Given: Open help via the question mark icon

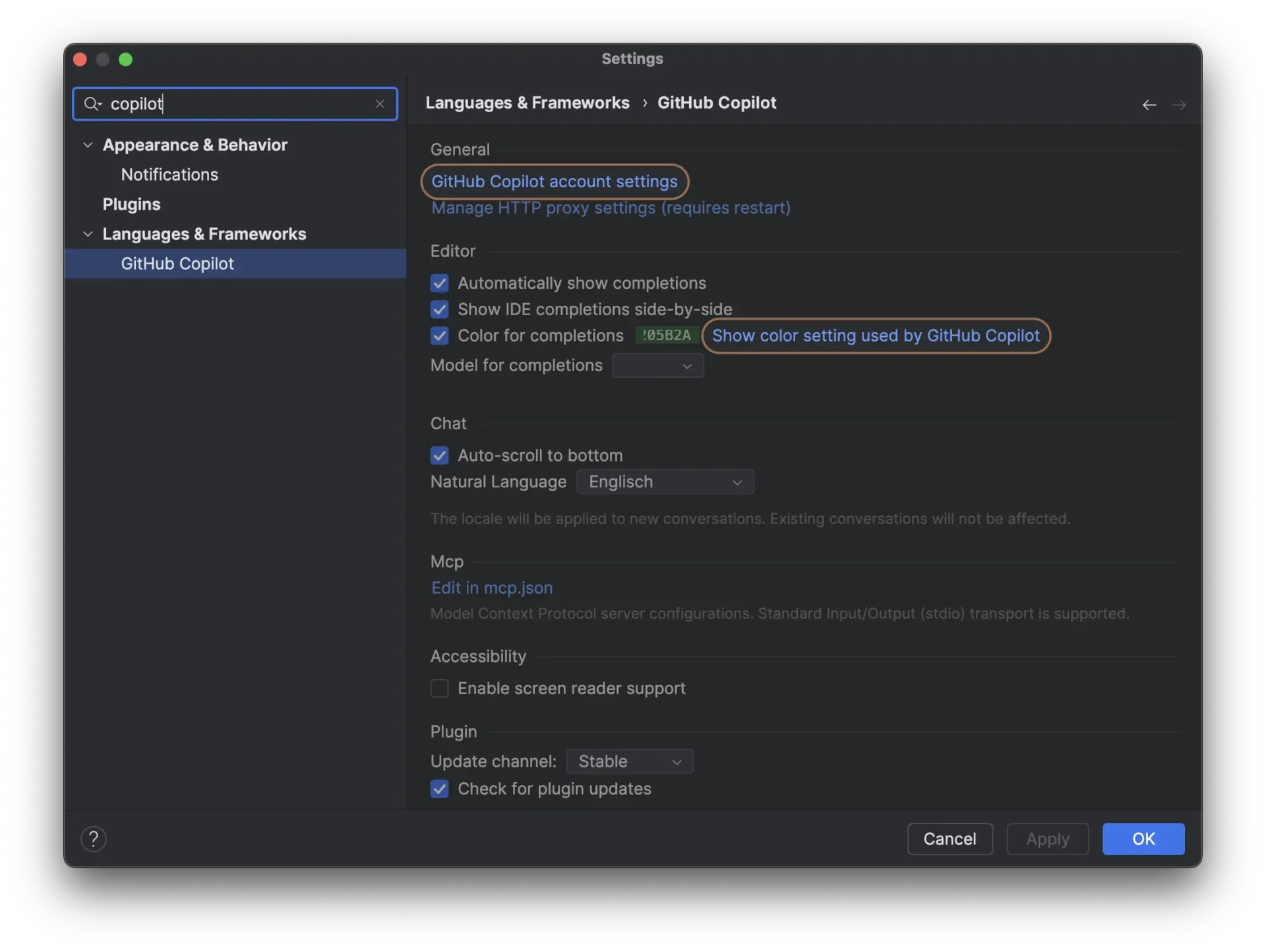Looking at the screenshot, I should 94,839.
